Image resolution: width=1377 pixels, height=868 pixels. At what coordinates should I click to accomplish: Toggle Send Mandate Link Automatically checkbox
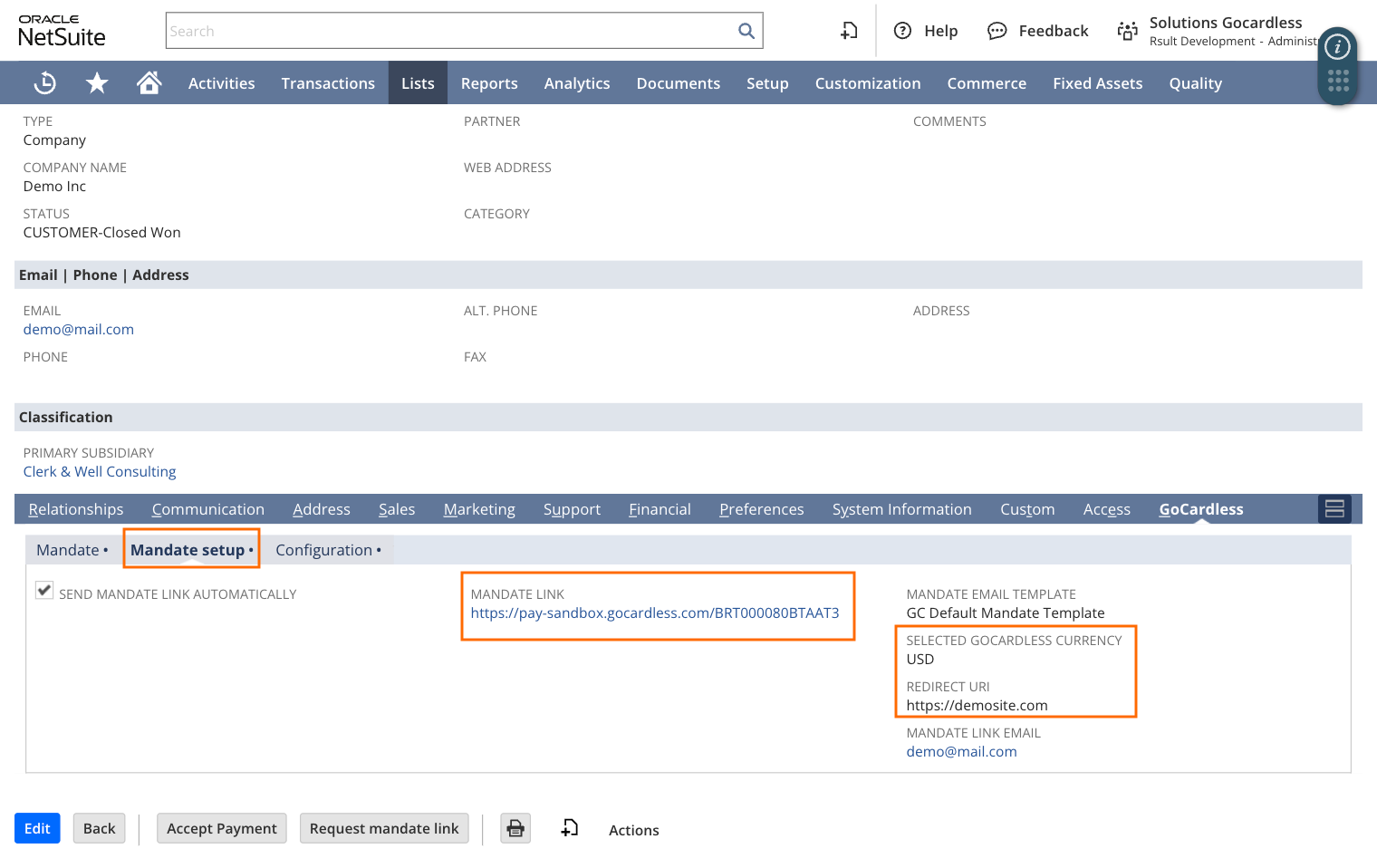[44, 591]
